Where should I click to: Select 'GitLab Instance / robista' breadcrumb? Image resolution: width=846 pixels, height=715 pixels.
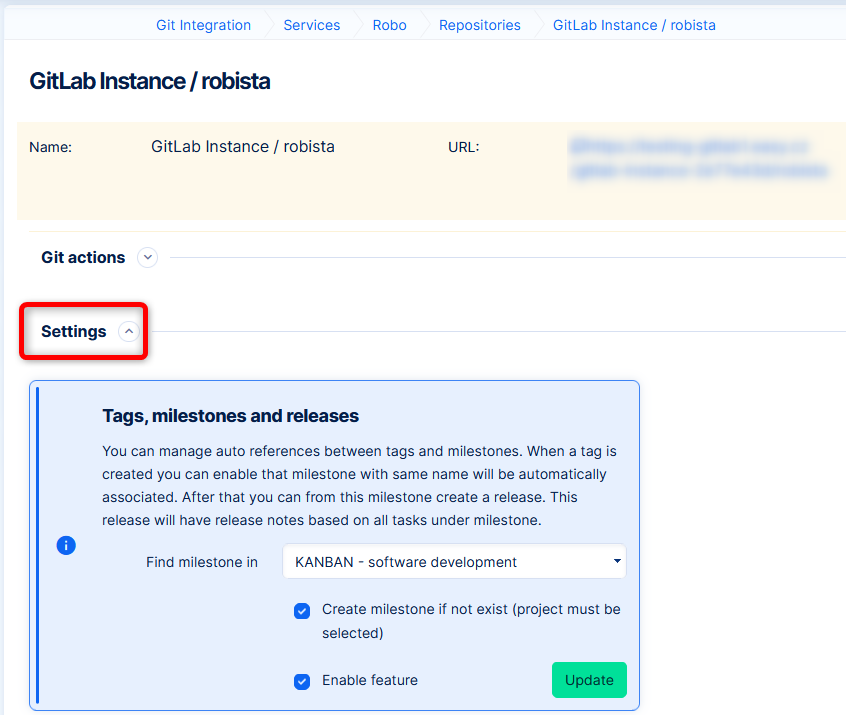(x=634, y=25)
